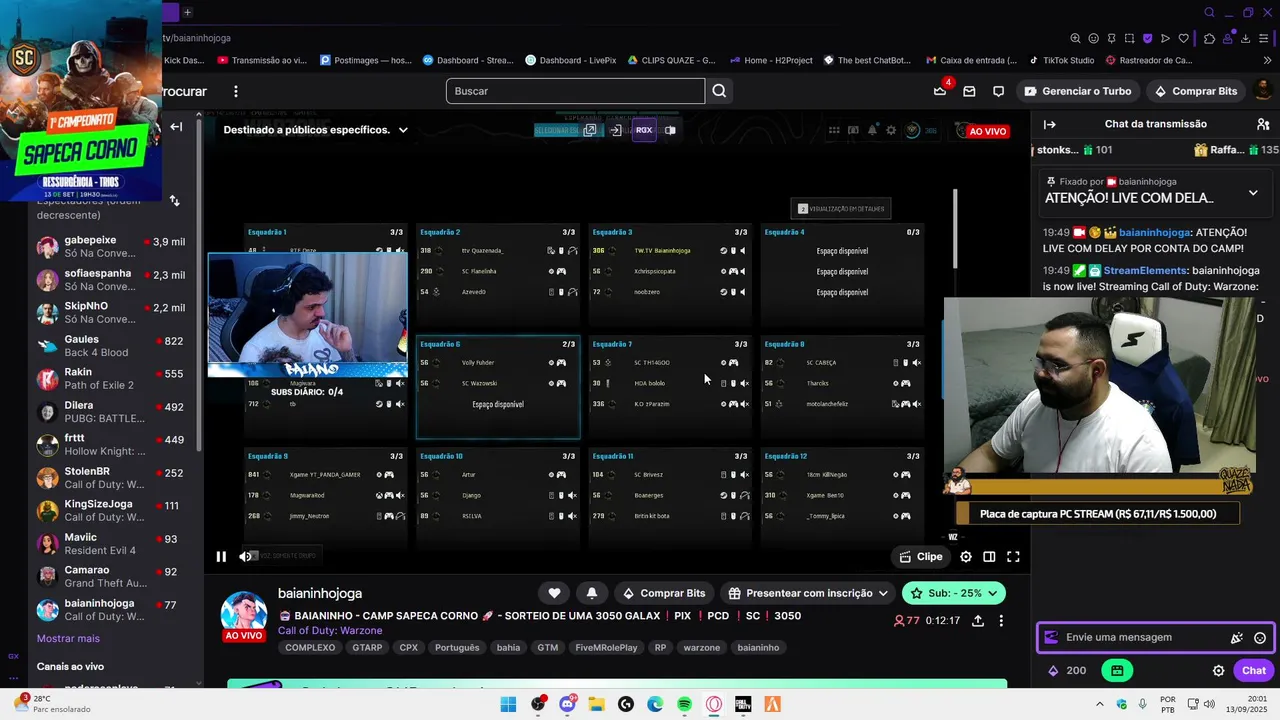Click Mostrar mais in sidebar
Viewport: 1280px width, 720px height.
pos(68,638)
